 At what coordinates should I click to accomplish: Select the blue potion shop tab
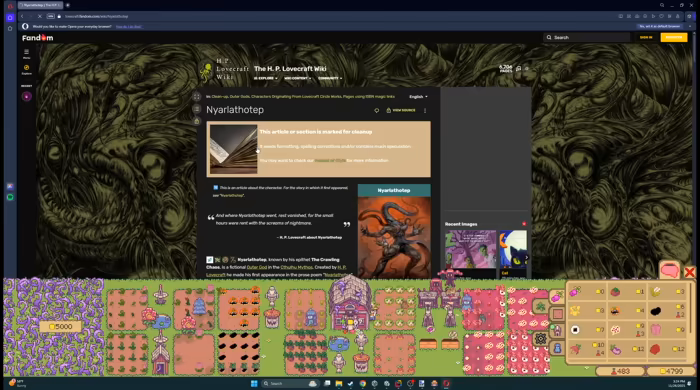coord(557,348)
